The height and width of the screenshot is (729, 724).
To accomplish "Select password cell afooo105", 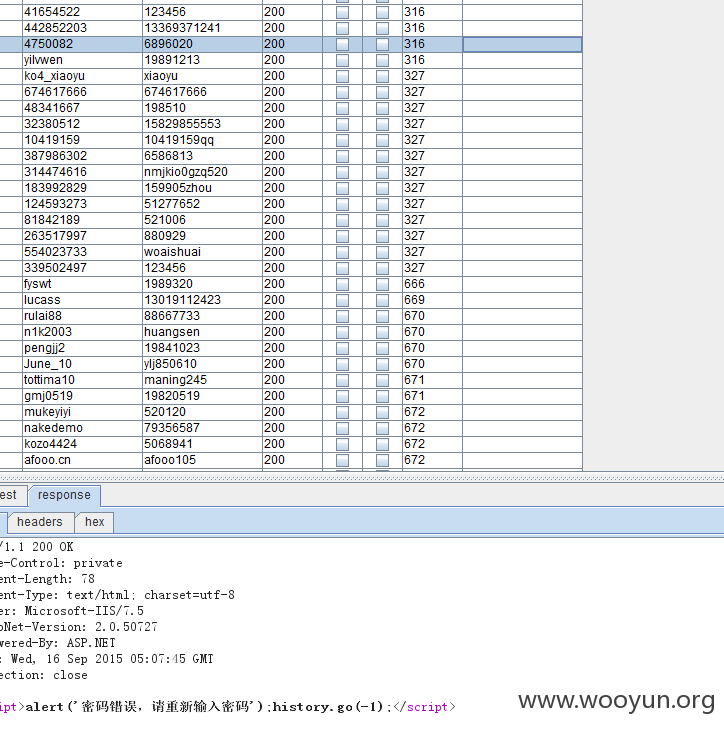I will 202,460.
